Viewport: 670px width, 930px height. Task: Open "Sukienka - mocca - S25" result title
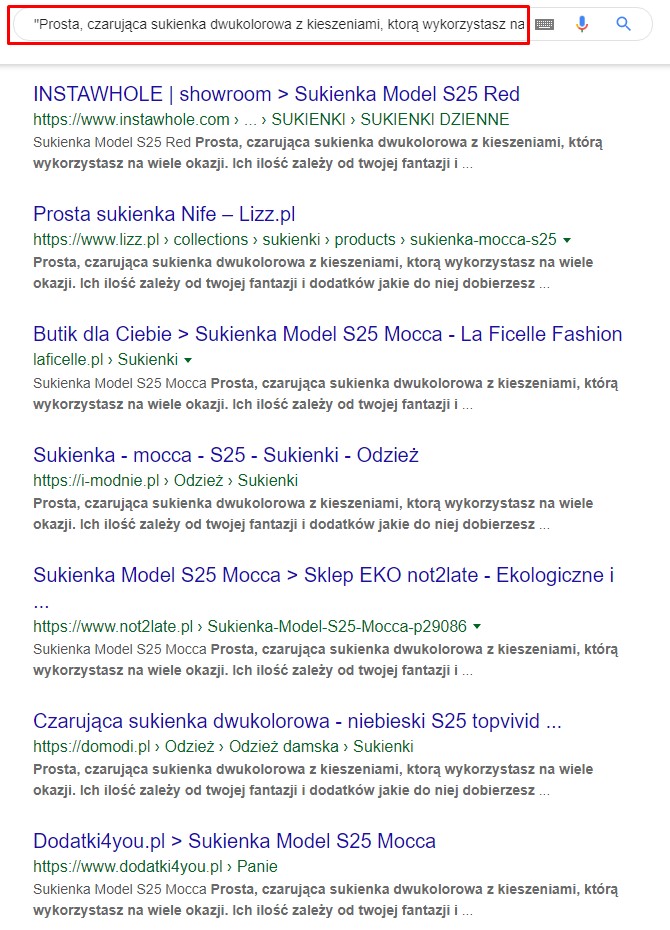pos(225,455)
